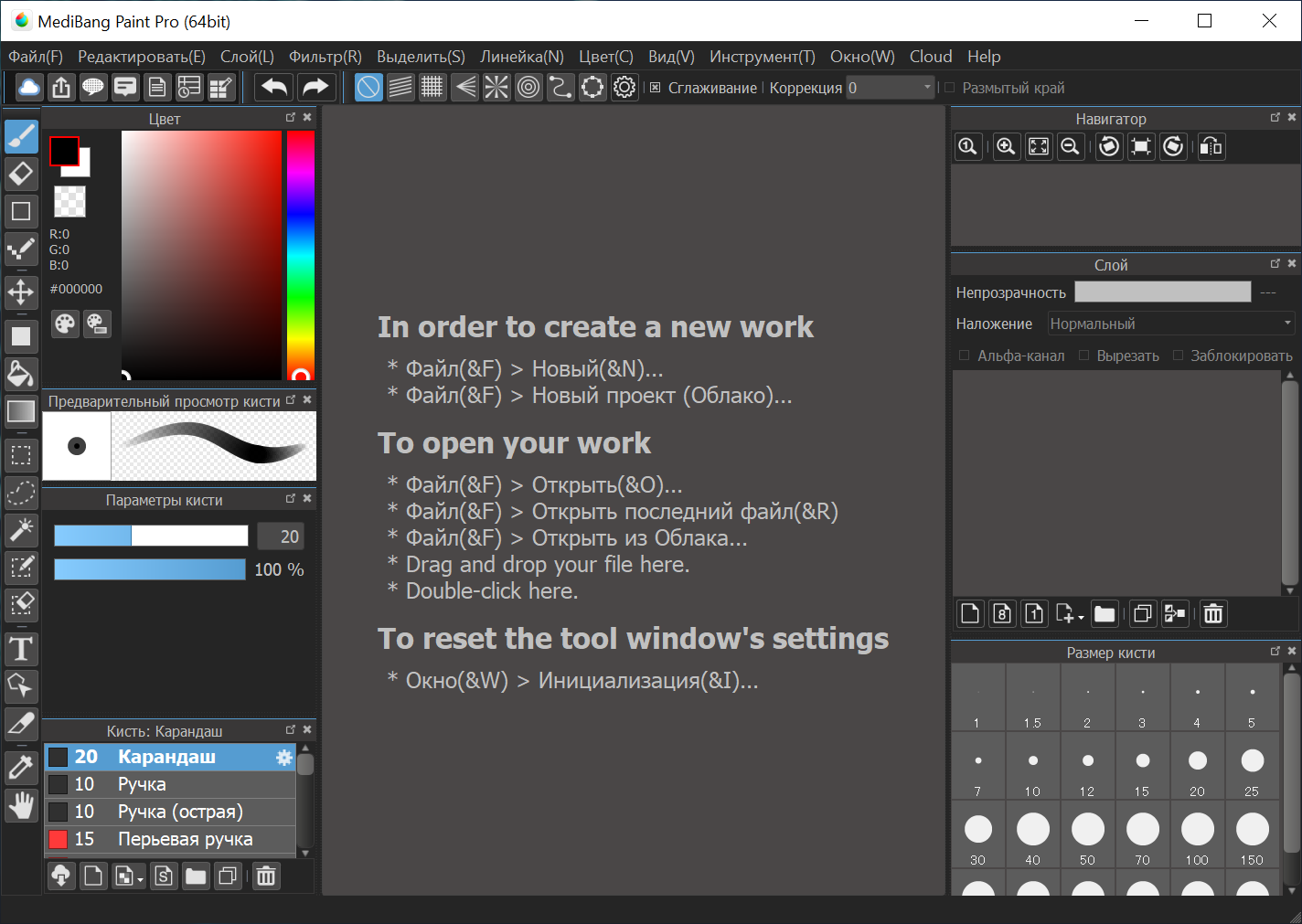Choose brush size 50 preset

point(1087,835)
